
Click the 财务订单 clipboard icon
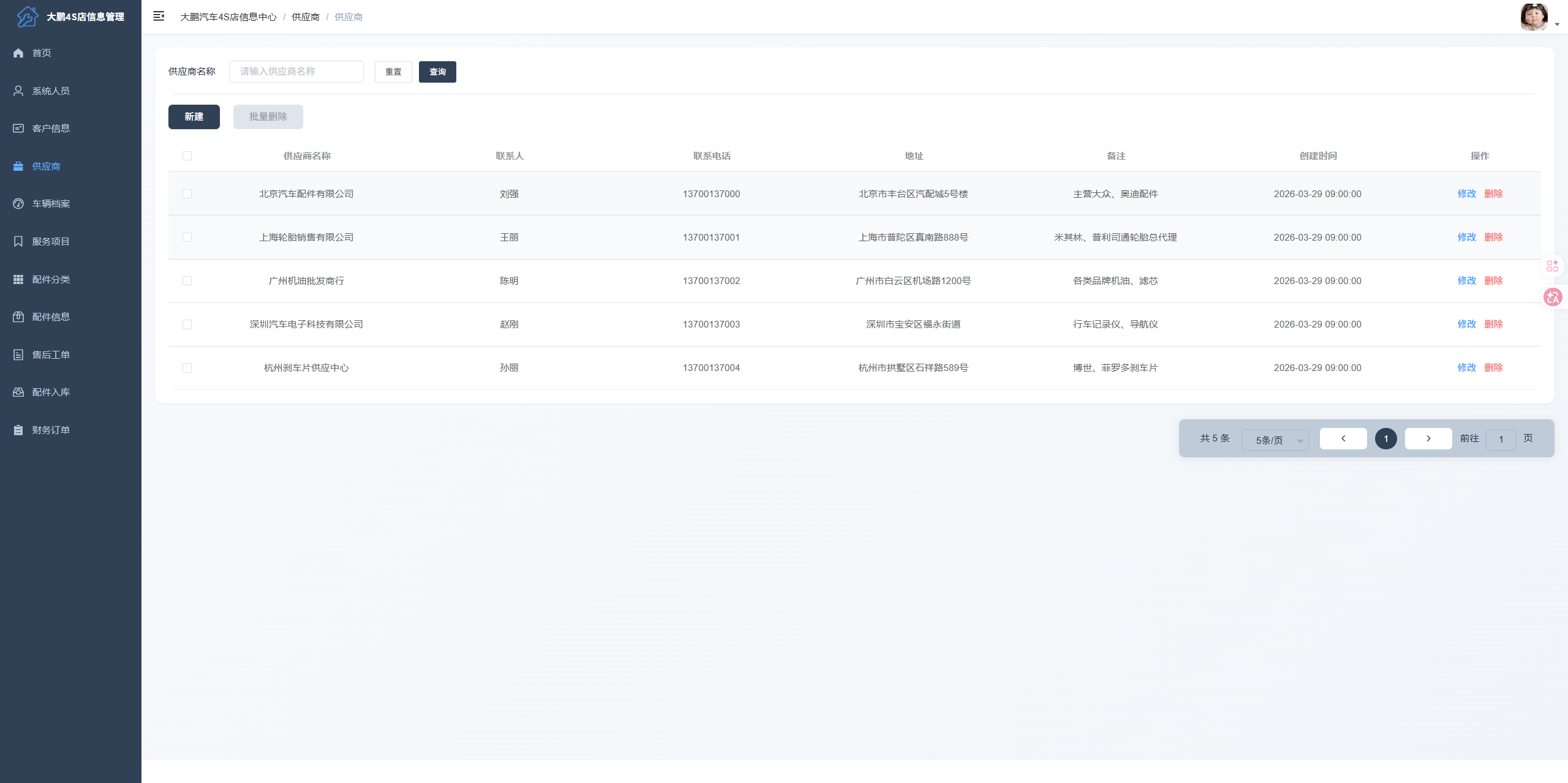(x=18, y=430)
